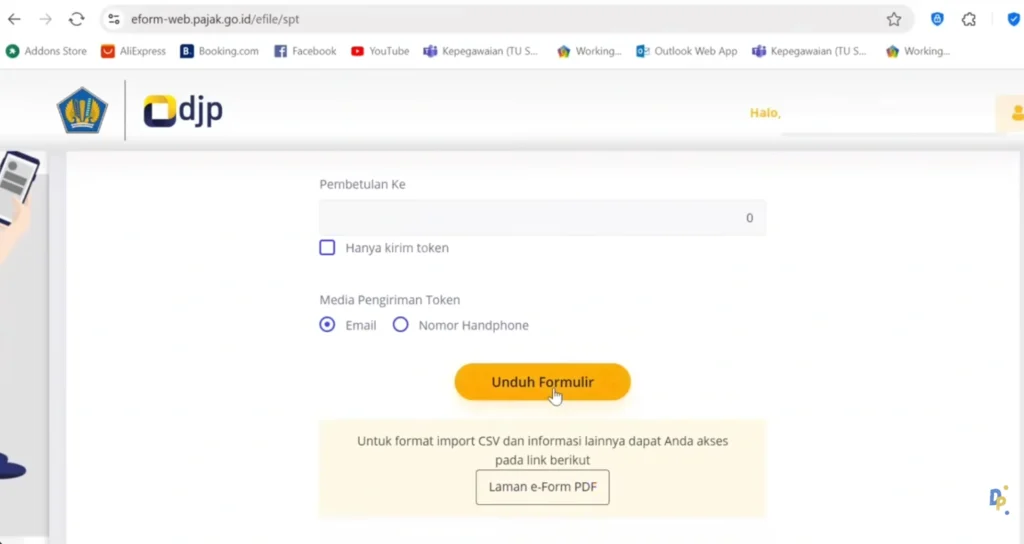Screen dimensions: 1024x544
Task: Bookmark this page with the star icon
Action: click(x=893, y=19)
